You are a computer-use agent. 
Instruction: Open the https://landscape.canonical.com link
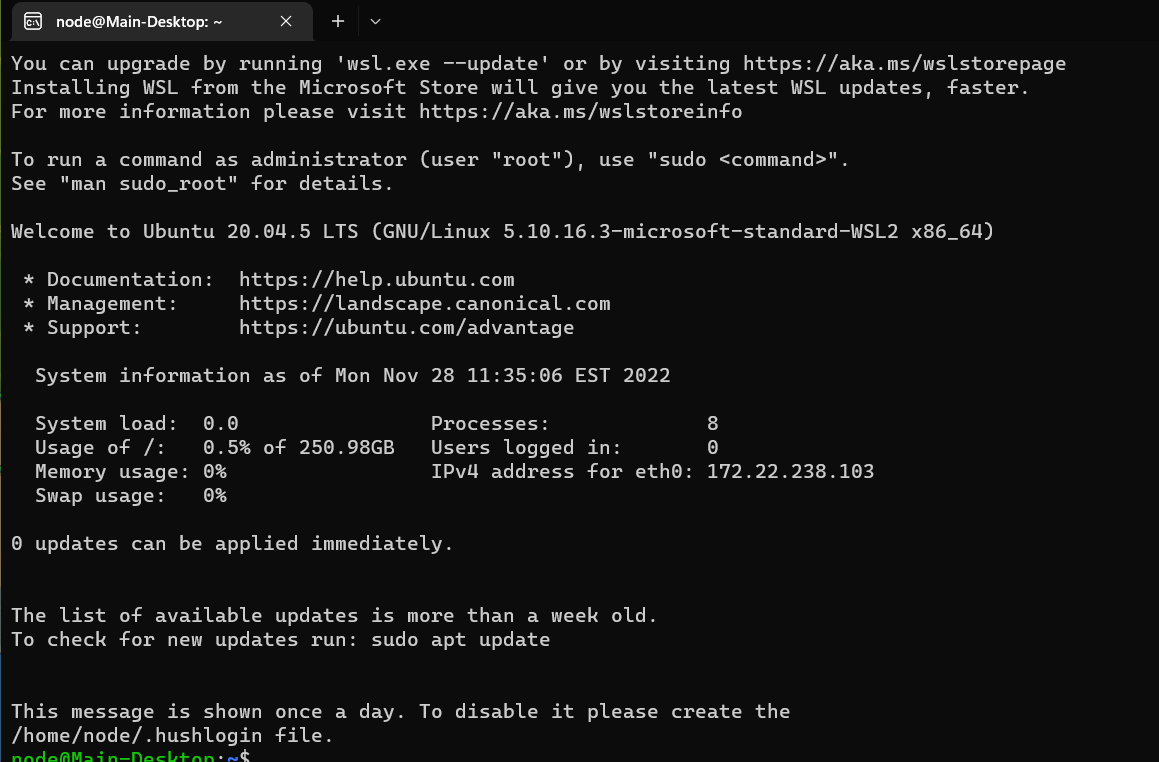point(424,304)
